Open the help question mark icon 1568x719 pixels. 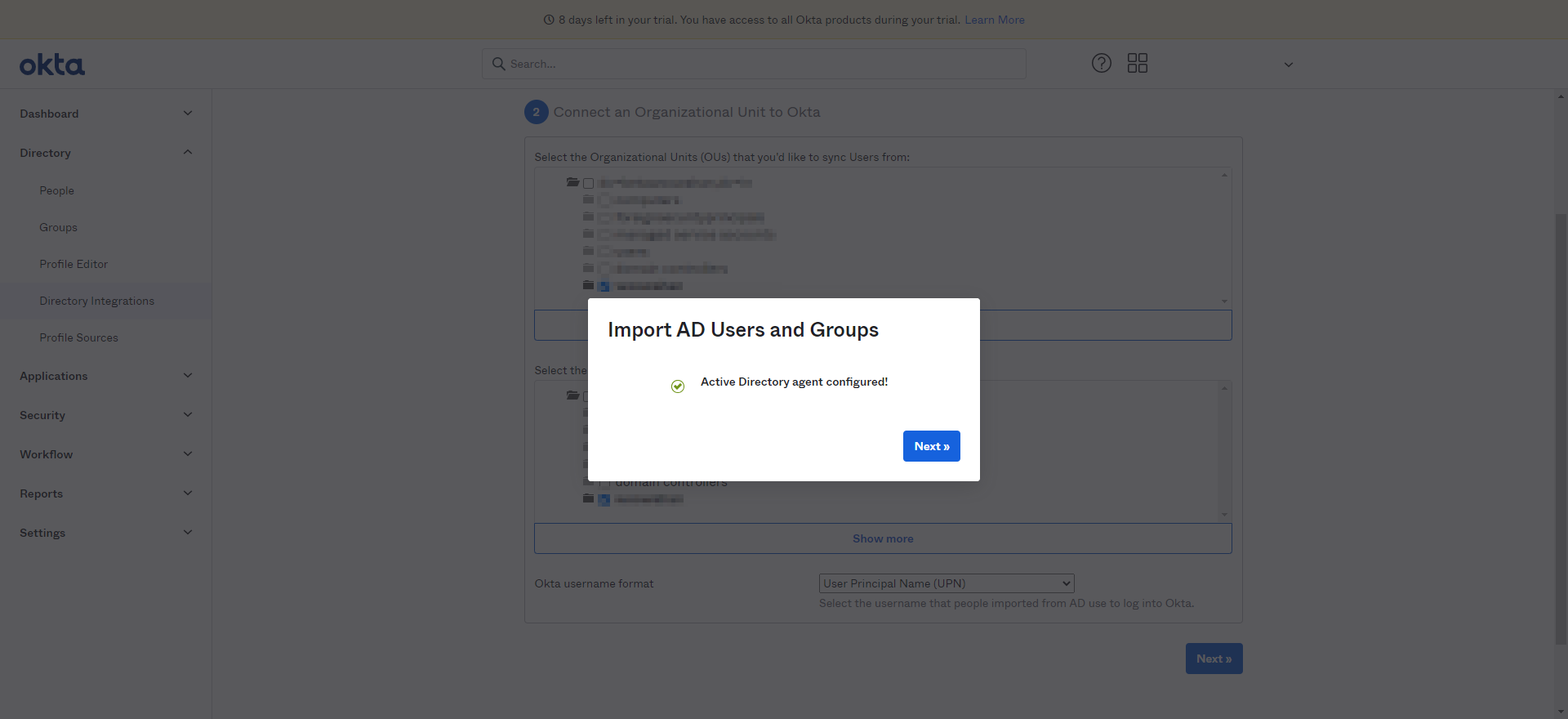(x=1102, y=63)
